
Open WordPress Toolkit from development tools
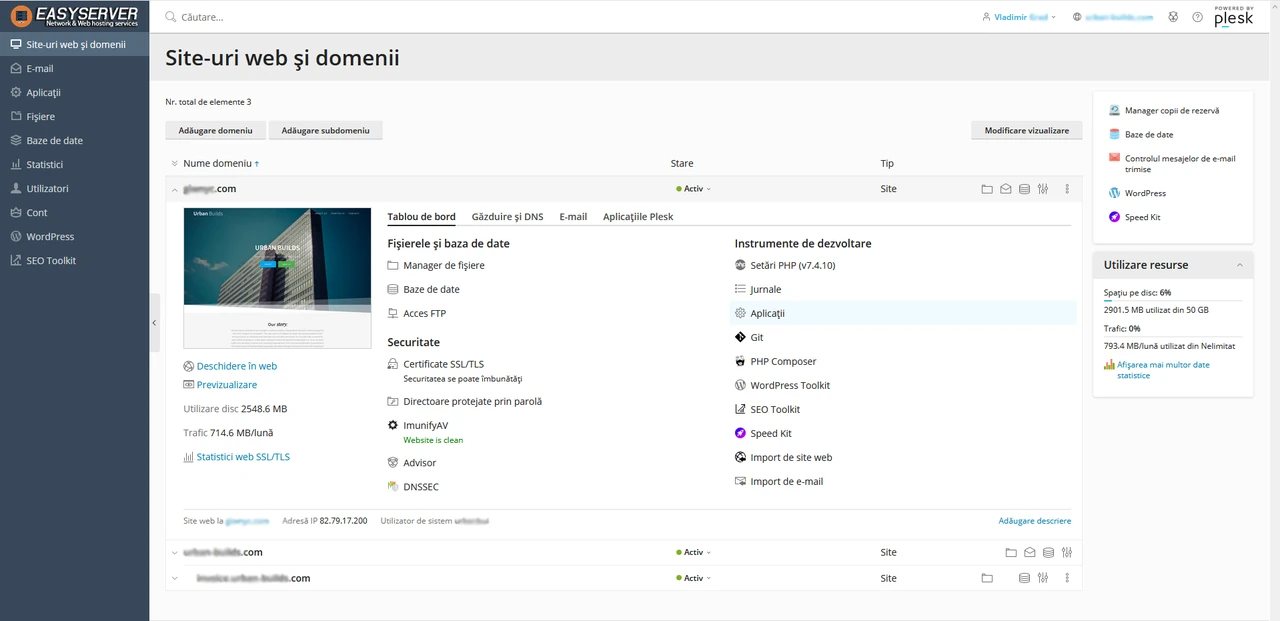[x=789, y=385]
